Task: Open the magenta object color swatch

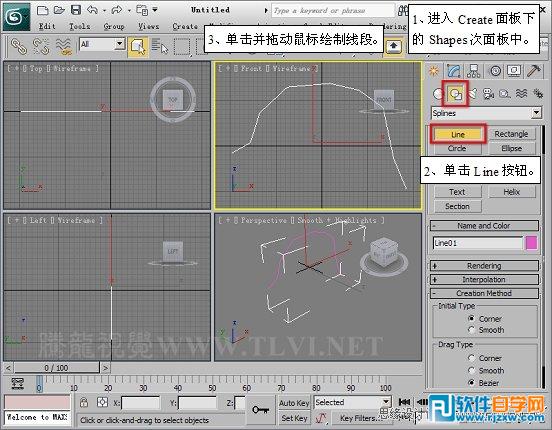Action: [531, 243]
